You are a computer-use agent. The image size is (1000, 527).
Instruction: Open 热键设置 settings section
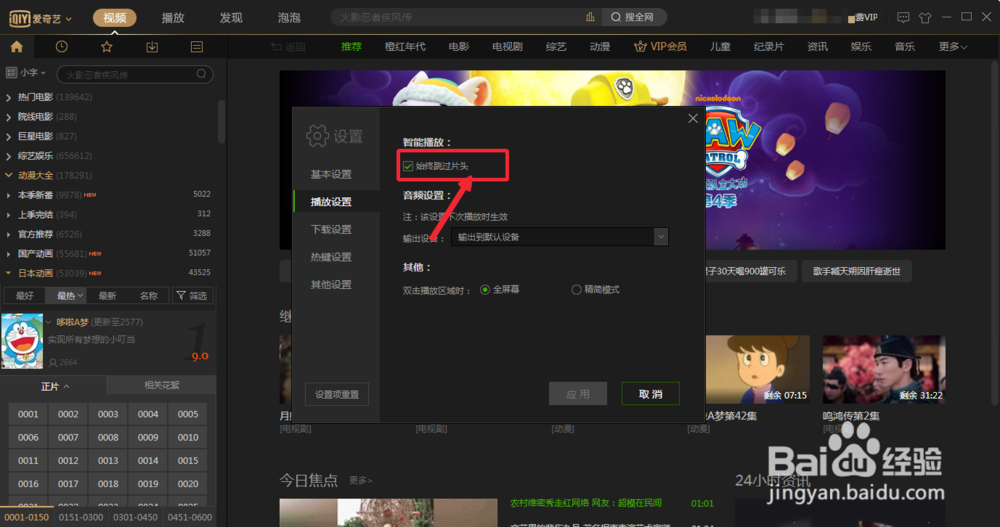[x=331, y=256]
